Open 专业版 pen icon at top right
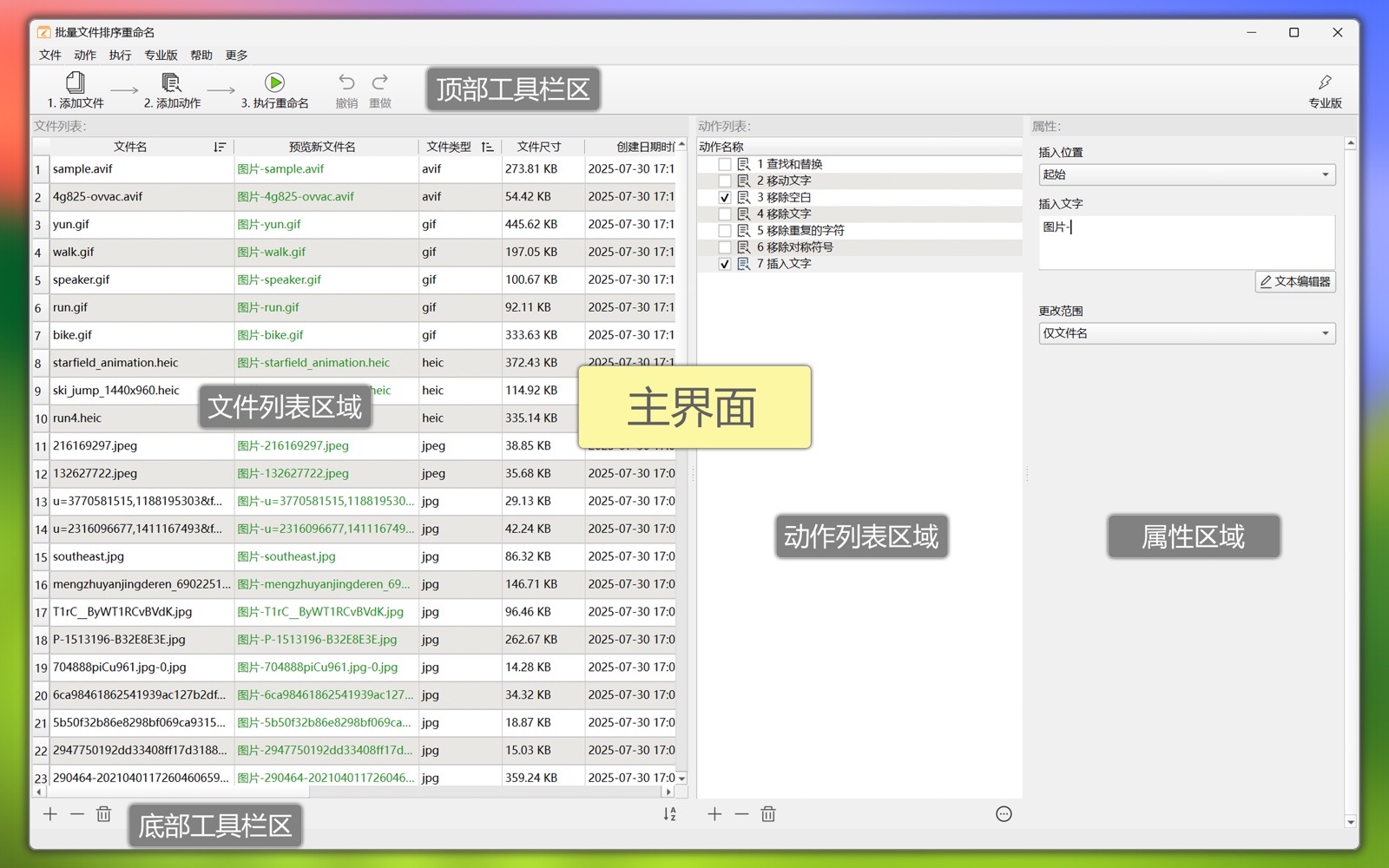 (1325, 83)
